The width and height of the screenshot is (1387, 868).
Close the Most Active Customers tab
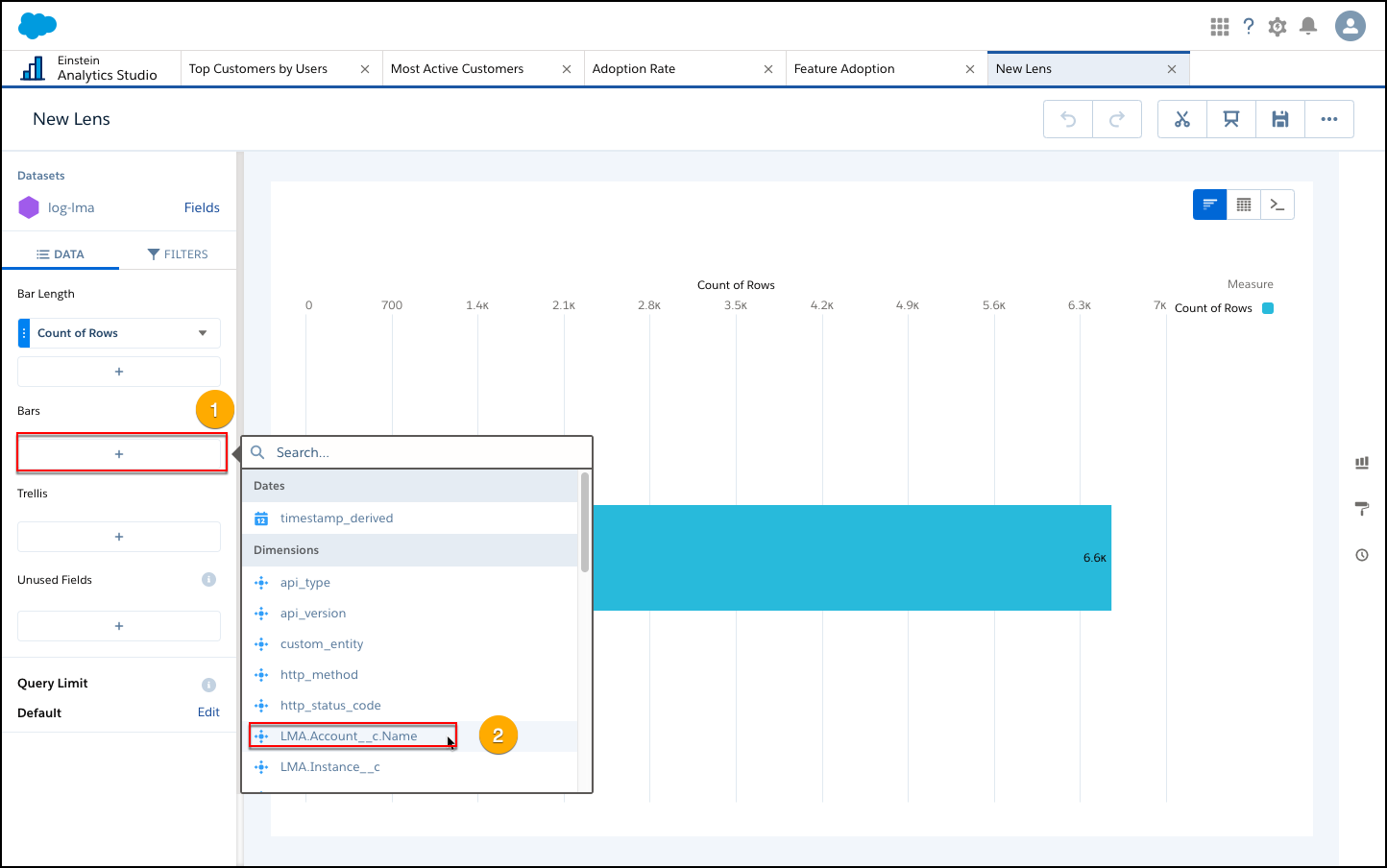point(567,69)
